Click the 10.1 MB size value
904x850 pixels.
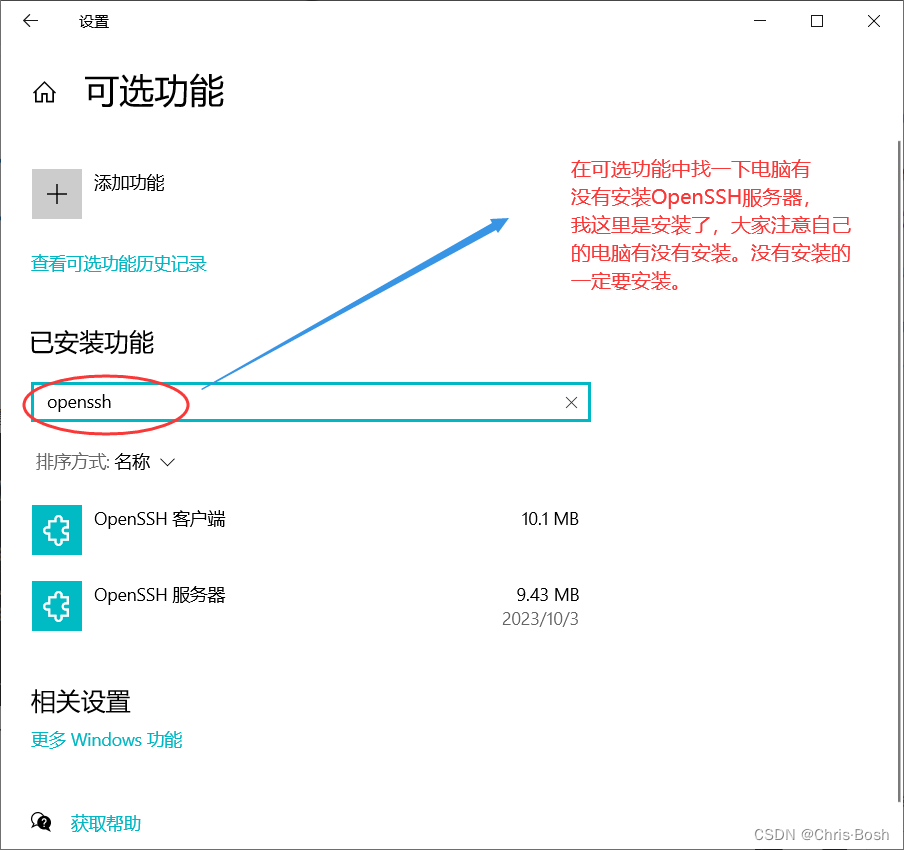(550, 519)
